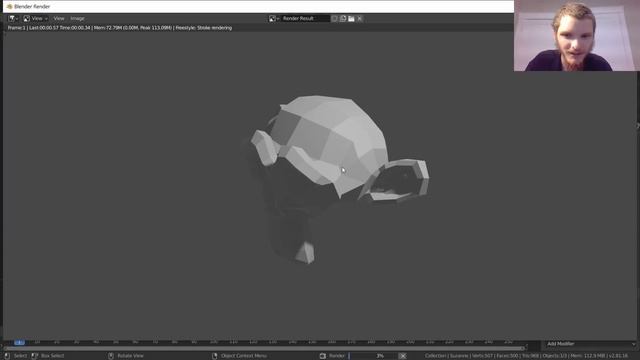
Task: Click the Object Context Menu mouse icon
Action: pyautogui.click(x=215, y=356)
